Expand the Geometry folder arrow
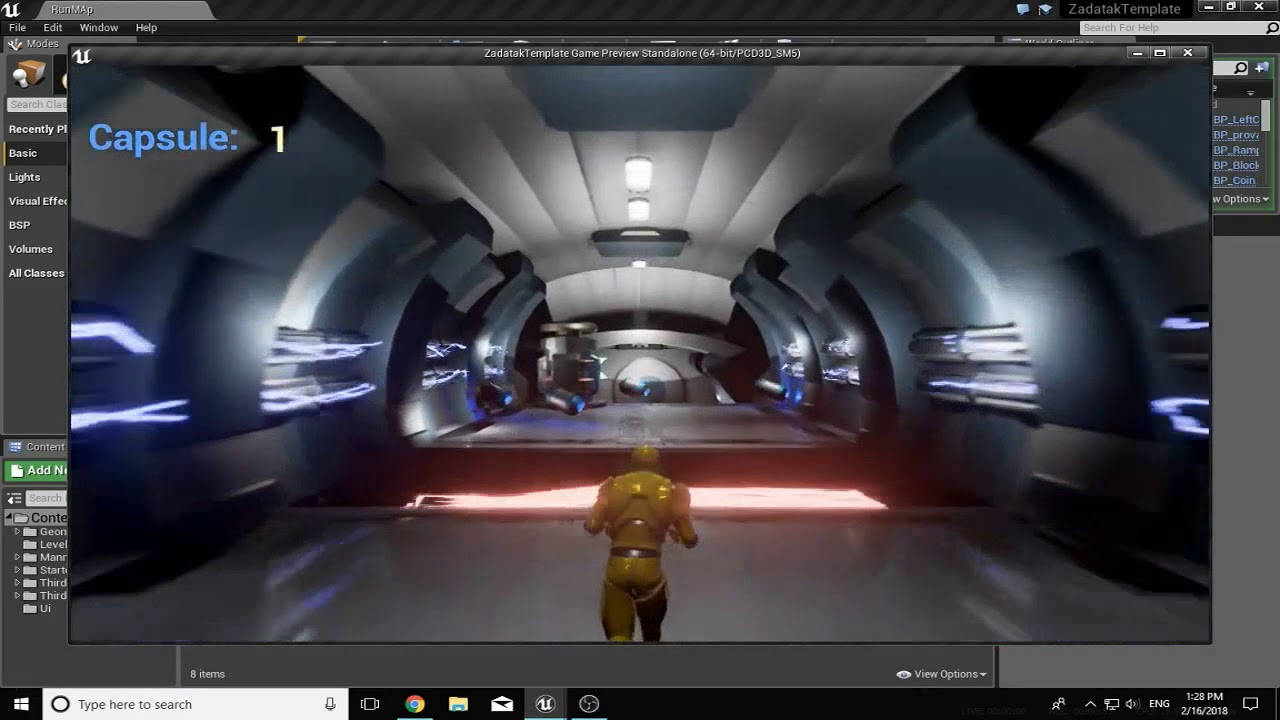Image resolution: width=1280 pixels, height=720 pixels. tap(17, 532)
